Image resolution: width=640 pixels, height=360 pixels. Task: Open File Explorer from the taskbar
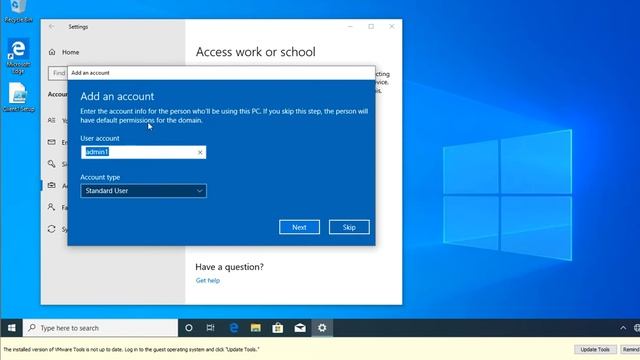(256, 328)
